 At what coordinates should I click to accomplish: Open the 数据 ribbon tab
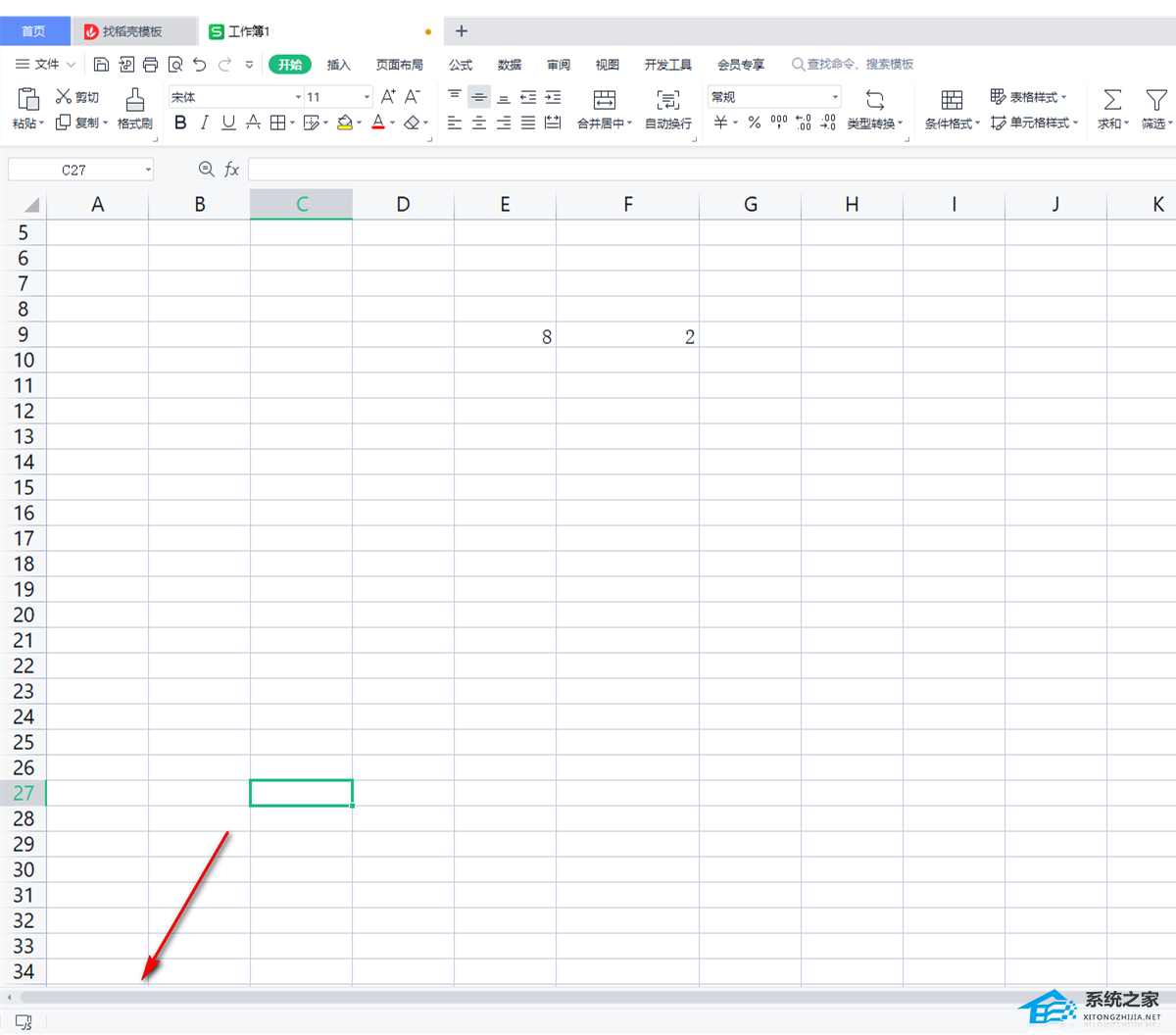[510, 65]
